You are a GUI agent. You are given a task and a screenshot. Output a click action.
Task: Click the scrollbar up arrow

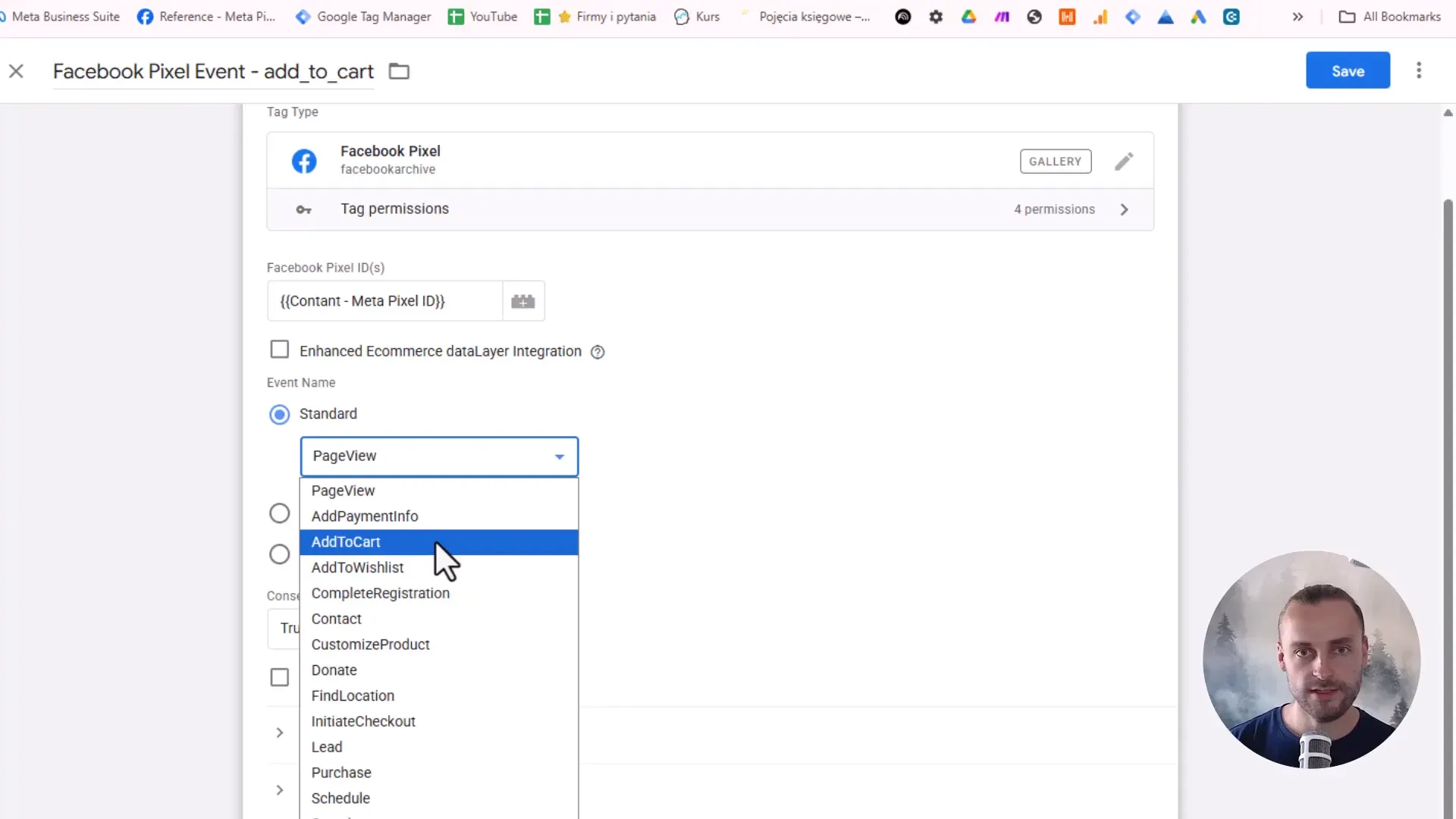pos(1448,113)
